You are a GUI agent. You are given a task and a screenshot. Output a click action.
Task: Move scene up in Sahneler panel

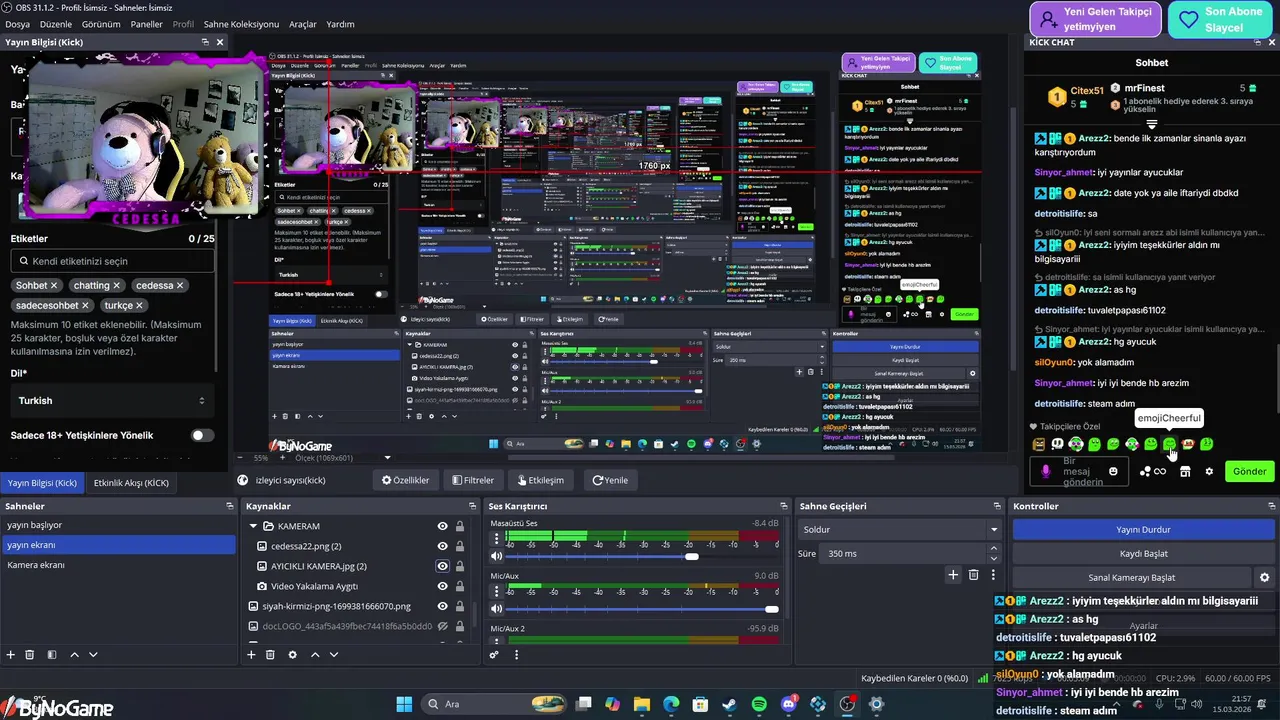(x=74, y=655)
